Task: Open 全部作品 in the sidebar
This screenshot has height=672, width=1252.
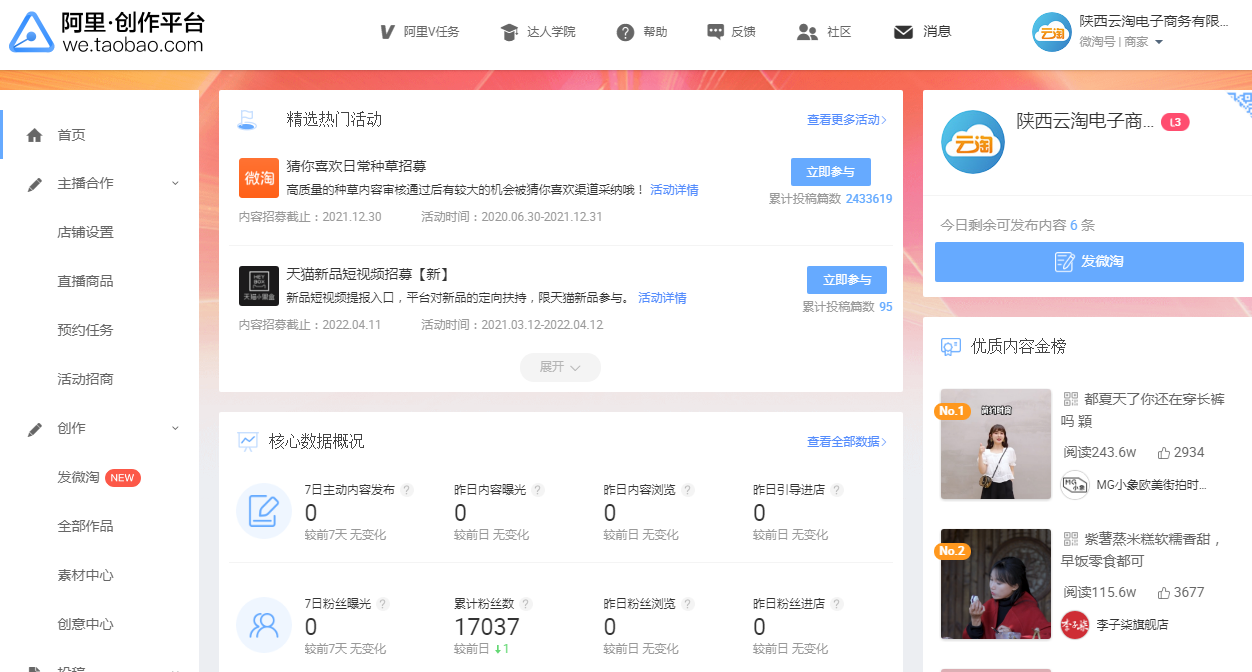Action: point(85,526)
